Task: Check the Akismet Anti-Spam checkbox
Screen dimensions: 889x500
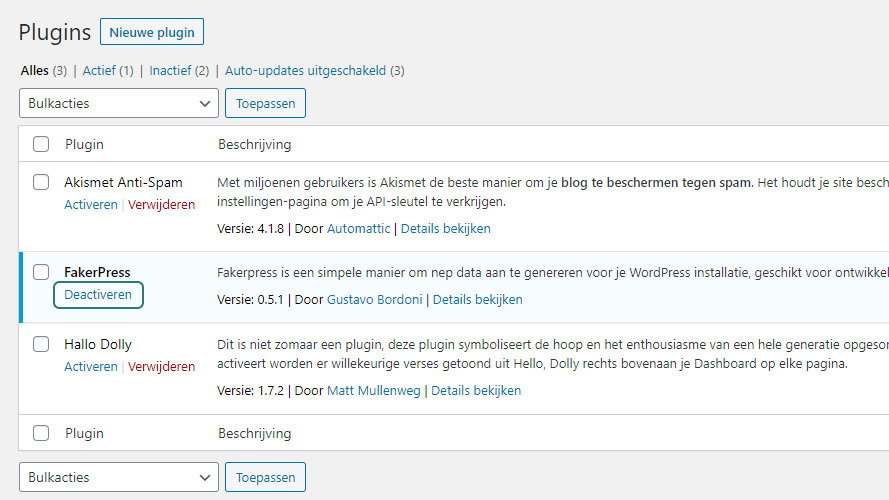Action: click(41, 182)
